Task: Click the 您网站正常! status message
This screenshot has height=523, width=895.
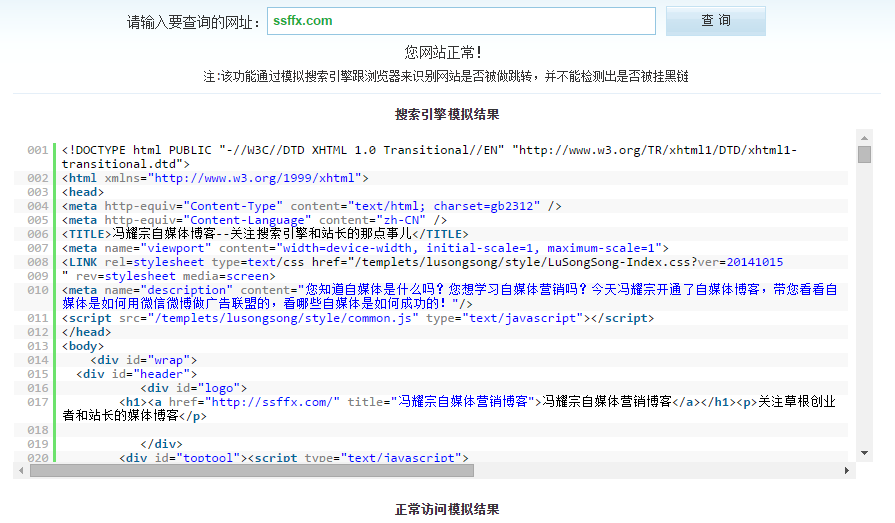Action: click(x=444, y=52)
